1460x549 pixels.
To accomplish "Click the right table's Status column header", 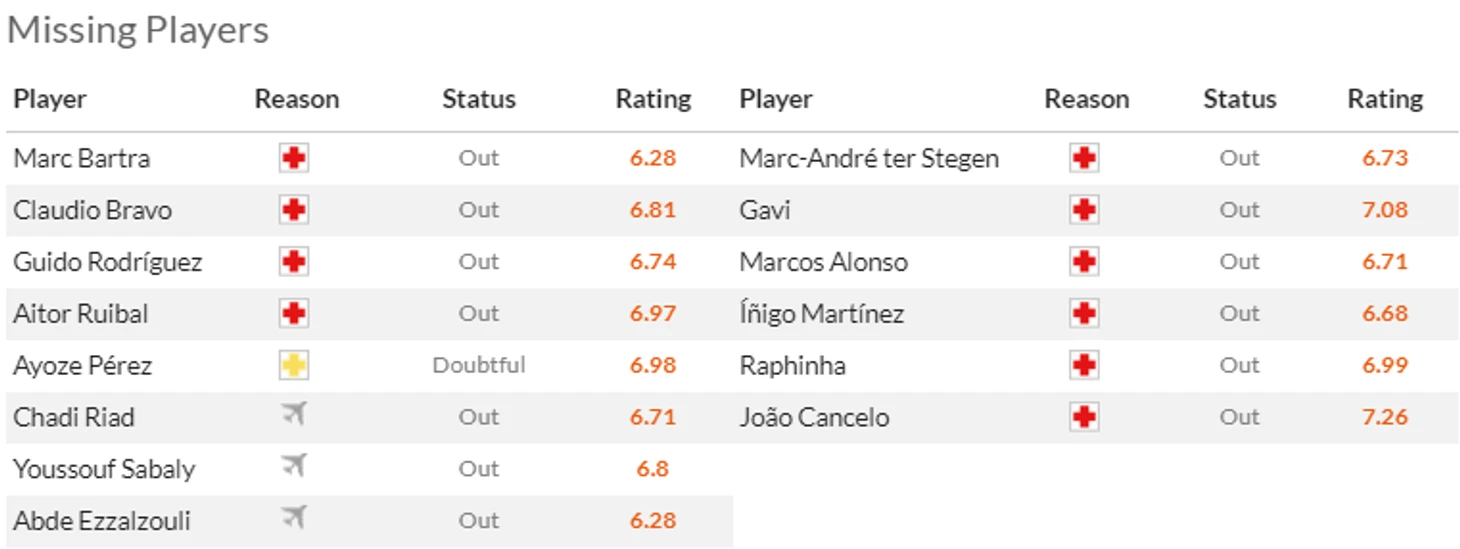I will point(1240,99).
